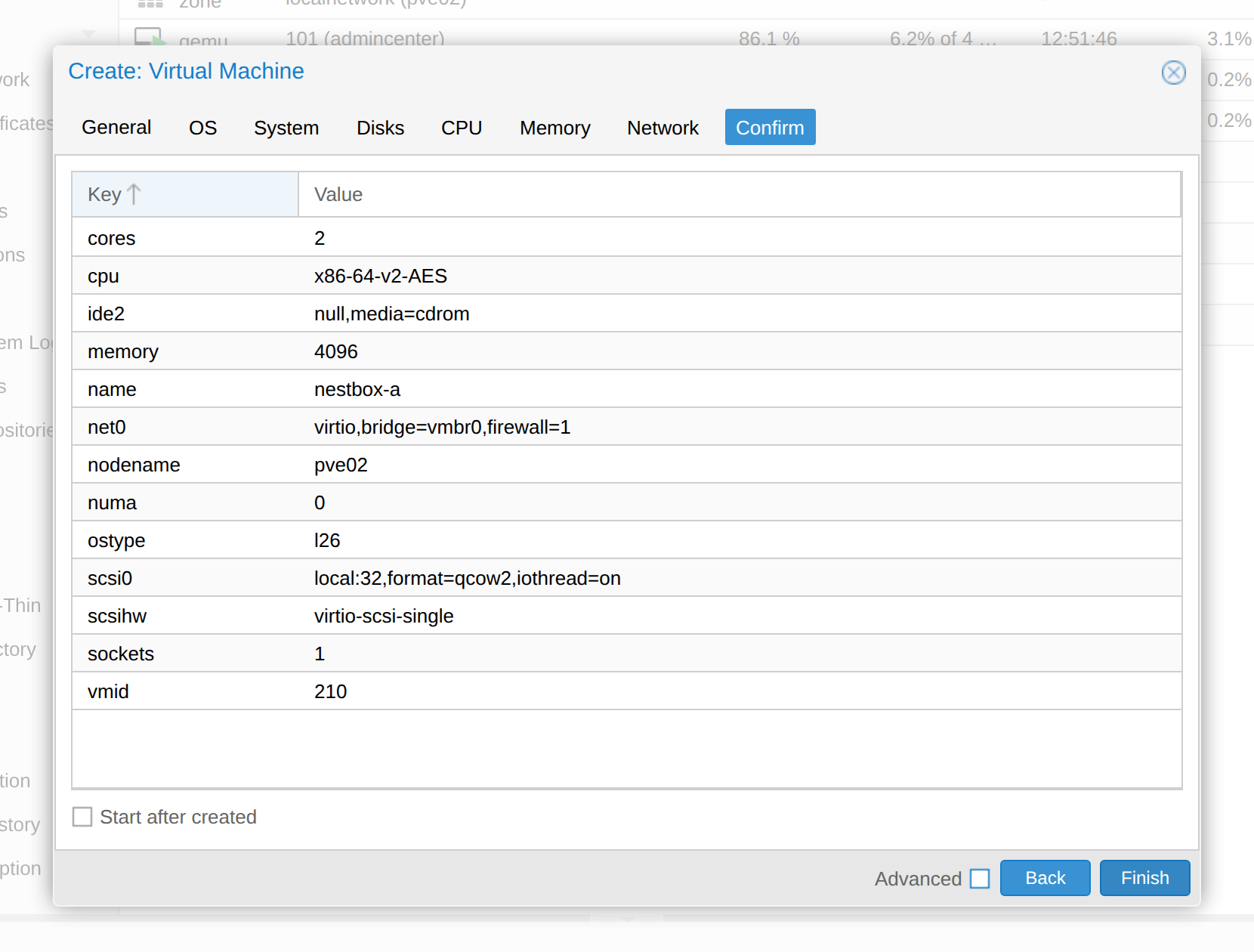Click the x86-64-v2-AES value
This screenshot has height=952, width=1254.
tap(381, 276)
